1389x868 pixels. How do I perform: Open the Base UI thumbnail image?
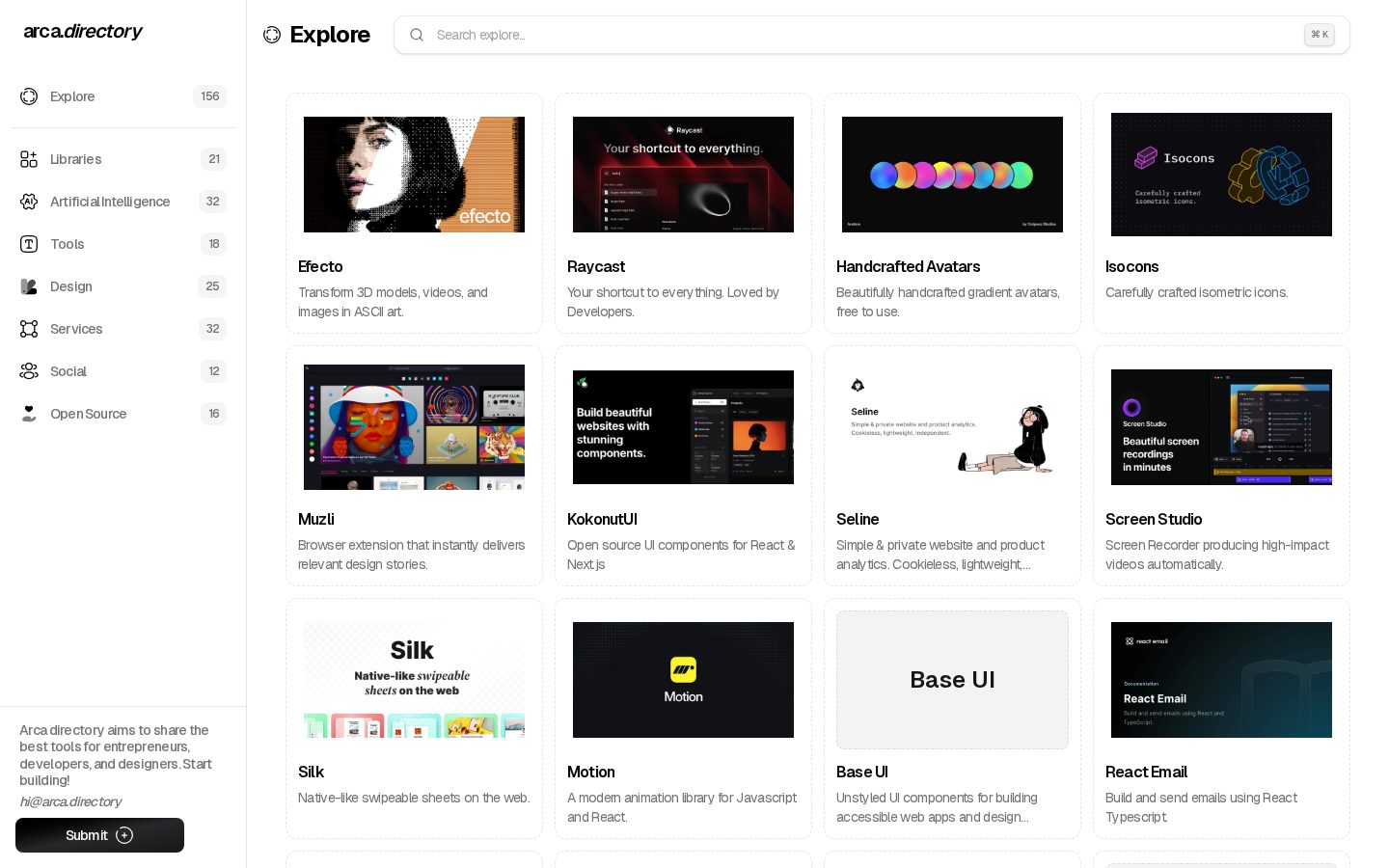[x=952, y=680]
